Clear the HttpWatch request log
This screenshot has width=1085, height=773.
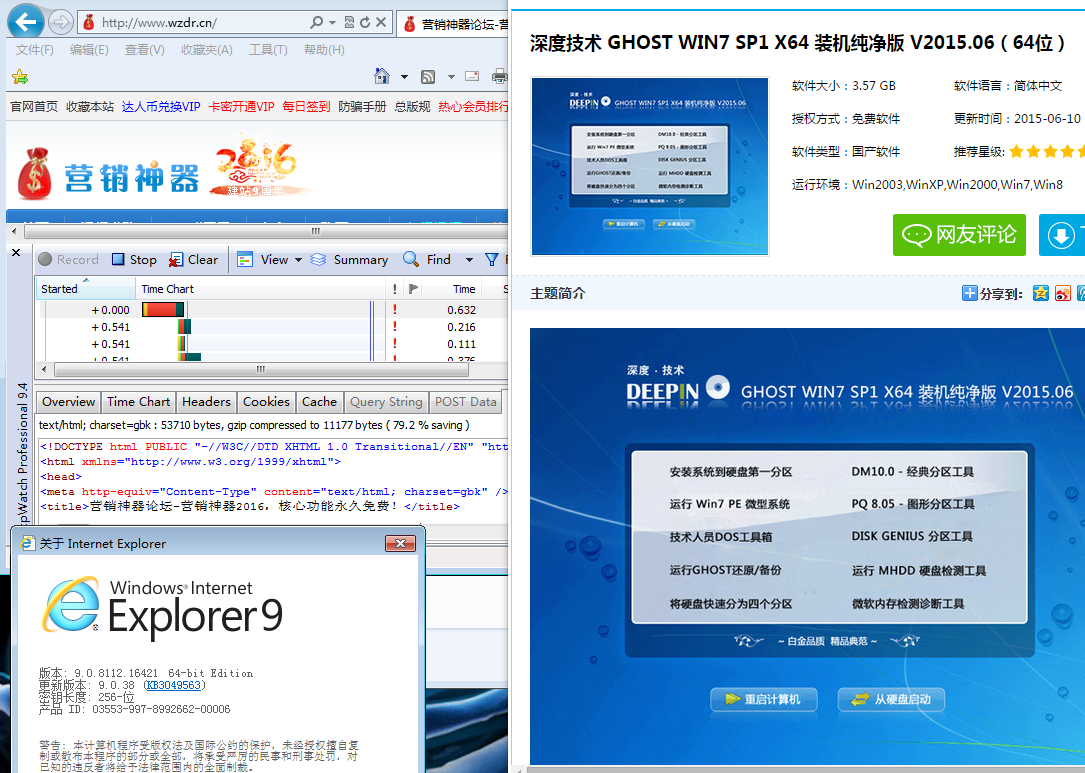(x=193, y=260)
